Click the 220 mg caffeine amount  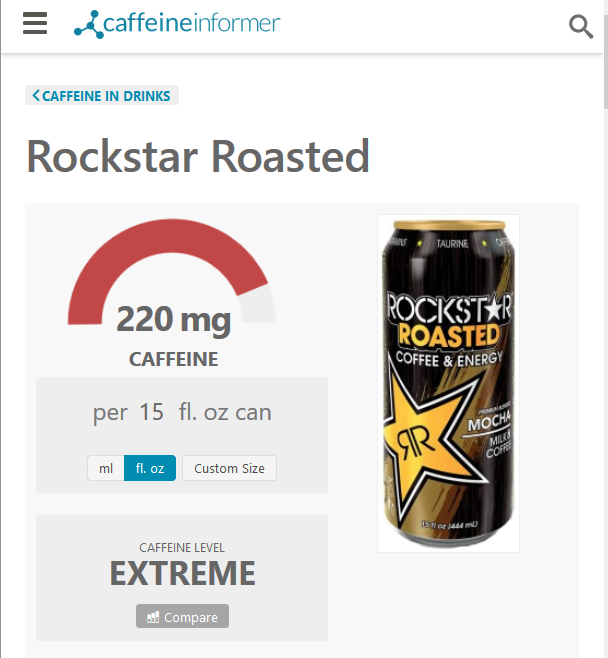[173, 319]
